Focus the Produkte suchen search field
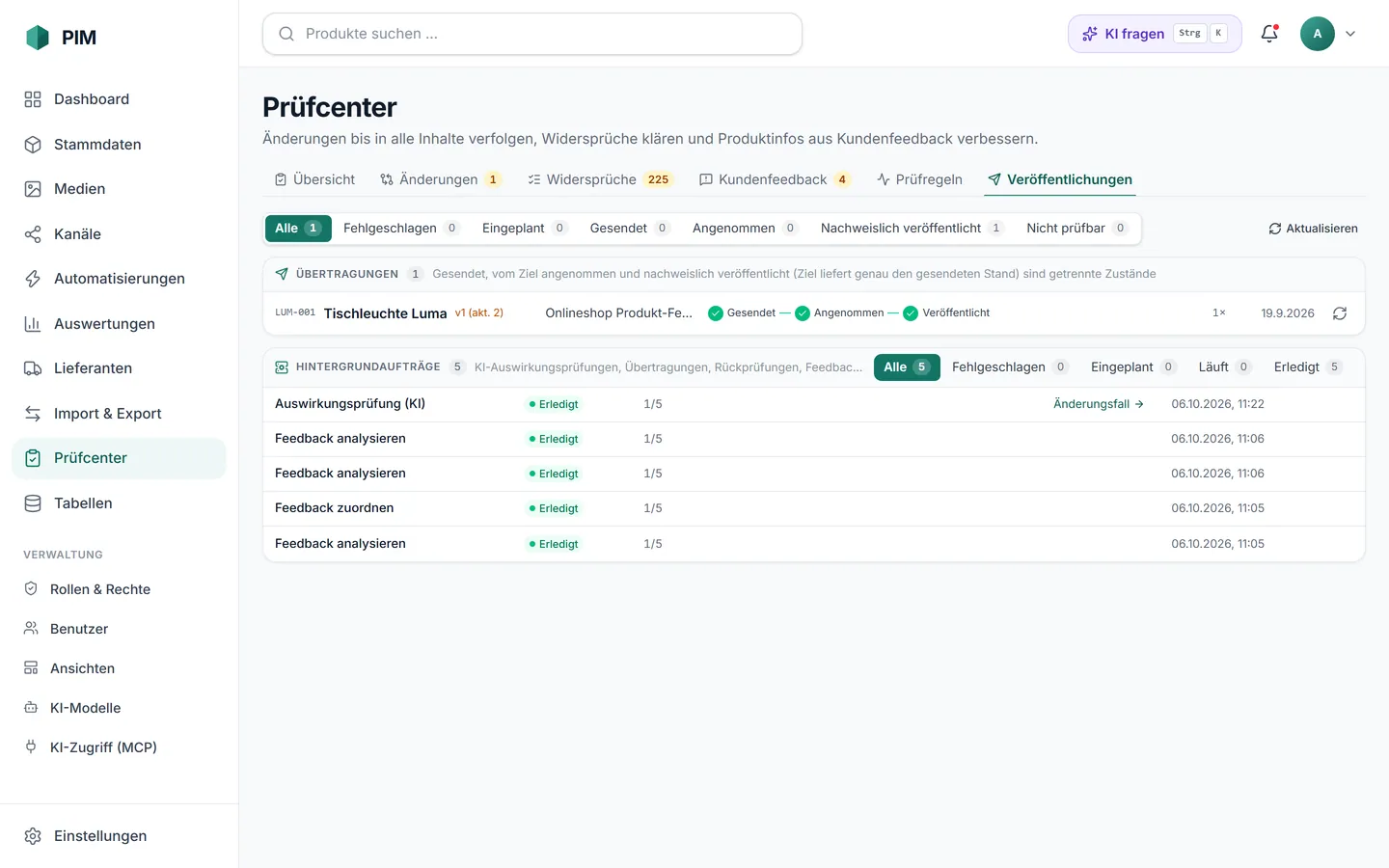Image resolution: width=1389 pixels, height=868 pixels. [x=532, y=34]
